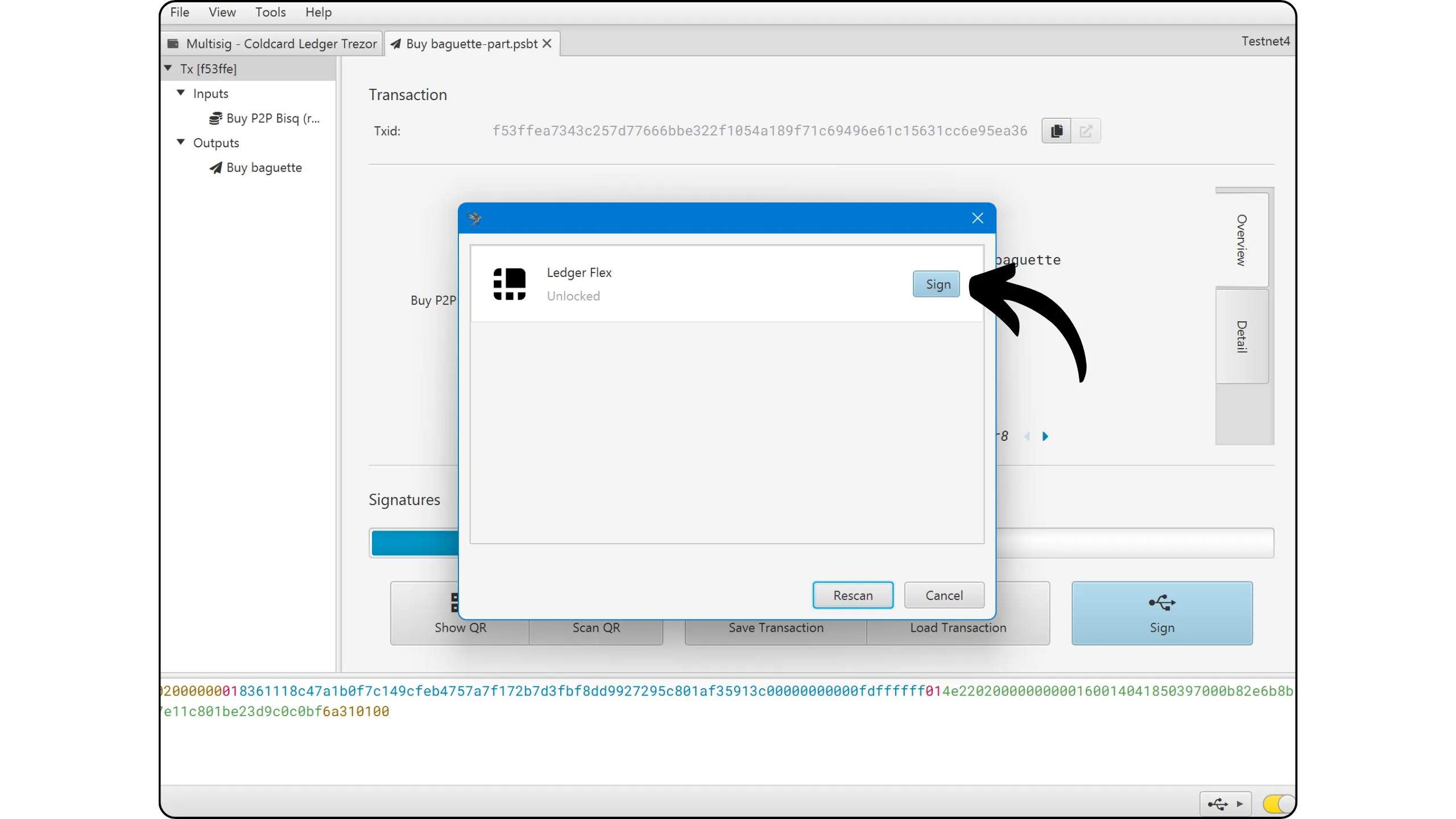Click the next page arrow in diagram
This screenshot has height=819, width=1456.
[1045, 436]
